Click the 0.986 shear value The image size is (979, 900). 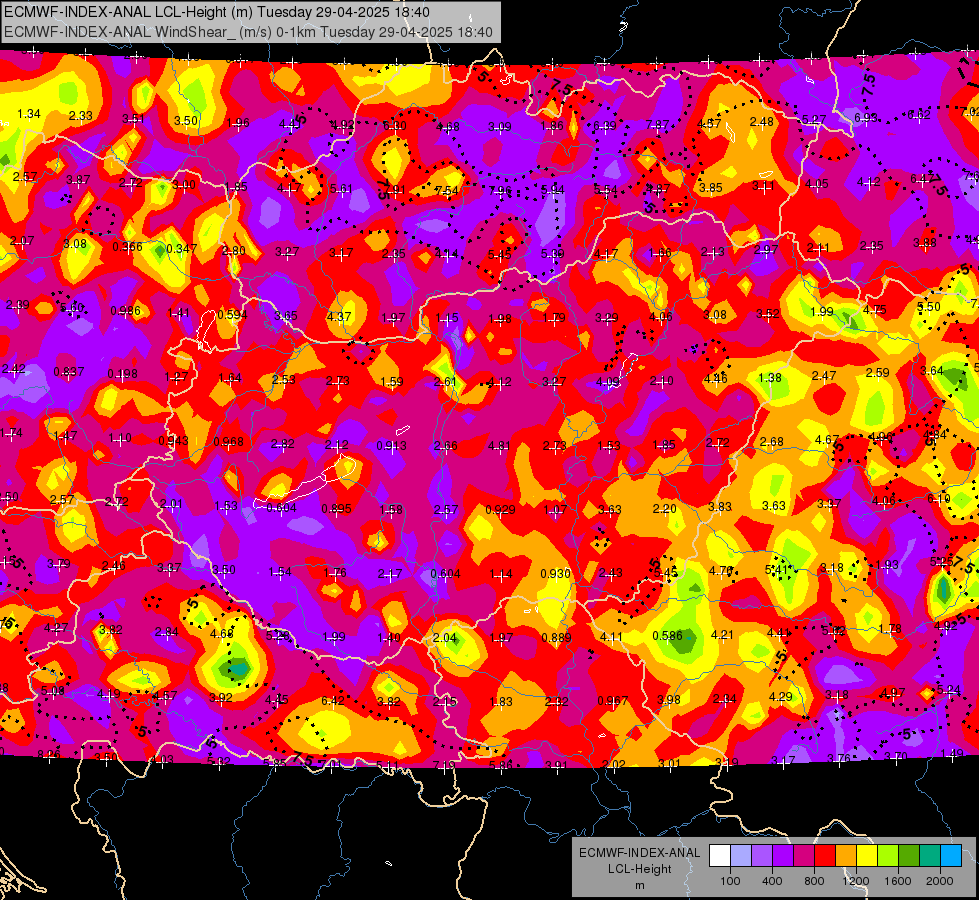point(125,310)
